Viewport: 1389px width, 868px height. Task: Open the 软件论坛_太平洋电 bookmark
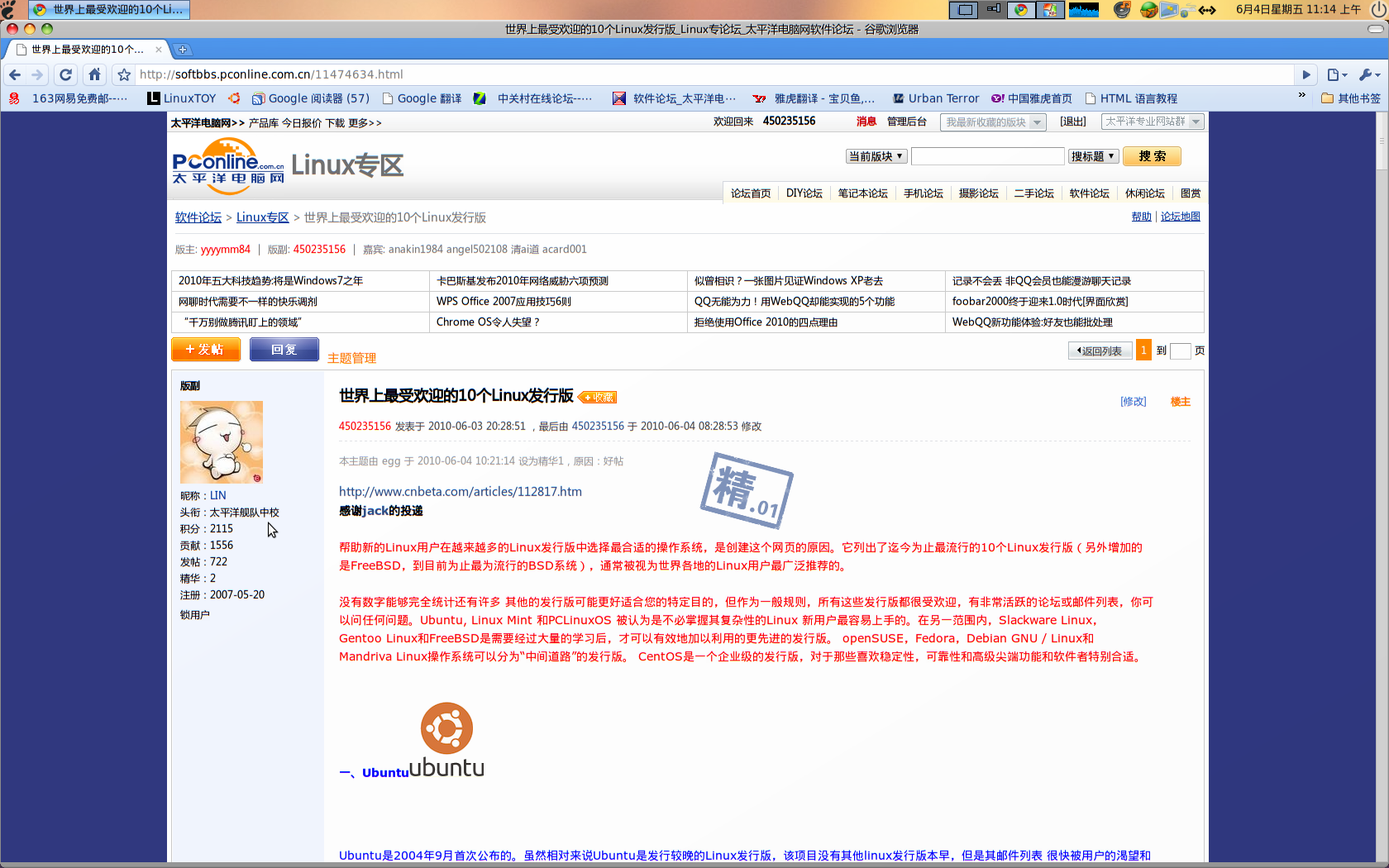click(x=675, y=98)
